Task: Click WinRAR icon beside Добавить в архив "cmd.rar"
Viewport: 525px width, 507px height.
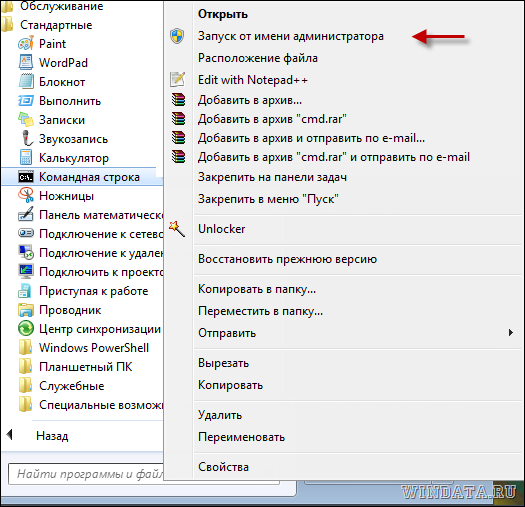Action: tap(178, 119)
